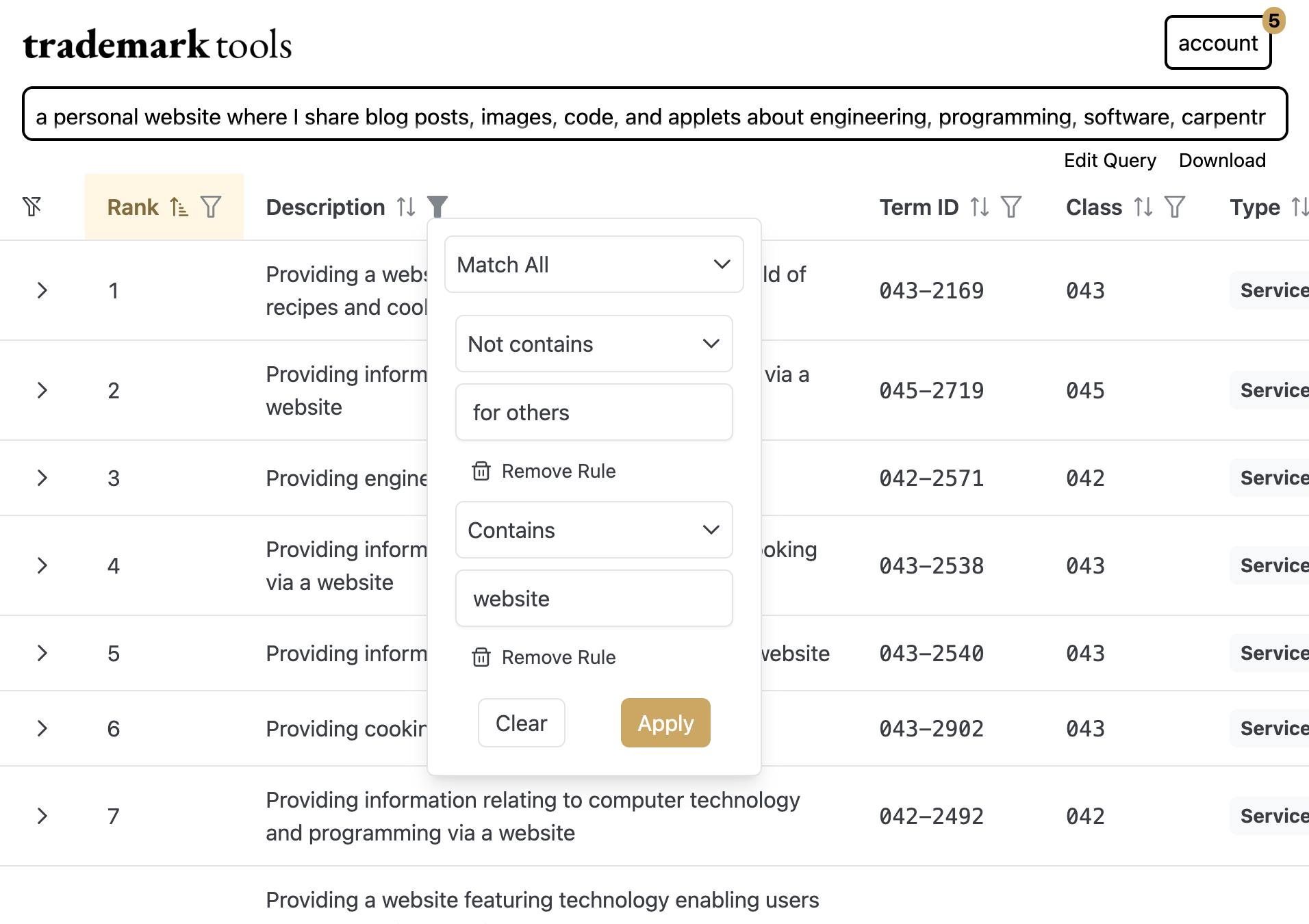The width and height of the screenshot is (1309, 924).
Task: Select term ID 045-2719
Action: tap(932, 390)
